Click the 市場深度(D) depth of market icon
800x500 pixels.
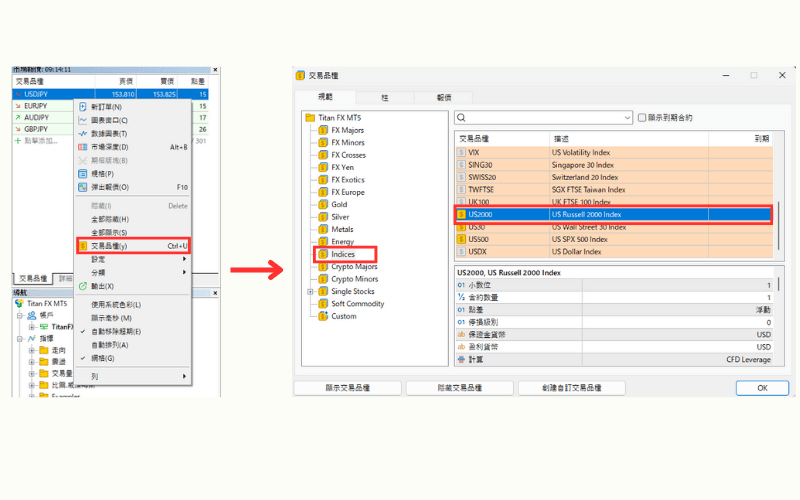click(83, 147)
